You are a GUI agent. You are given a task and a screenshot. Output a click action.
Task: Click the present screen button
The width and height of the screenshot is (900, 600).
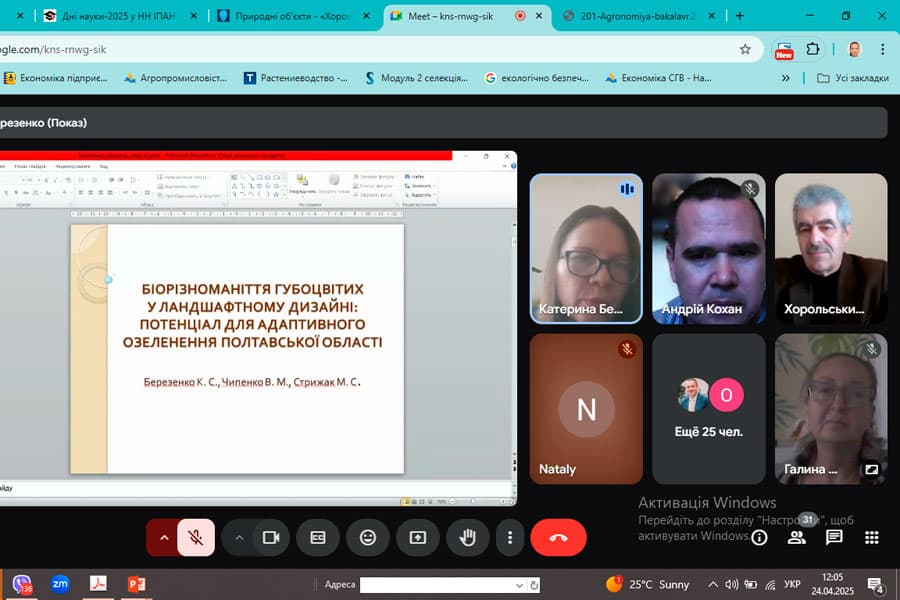click(x=417, y=537)
